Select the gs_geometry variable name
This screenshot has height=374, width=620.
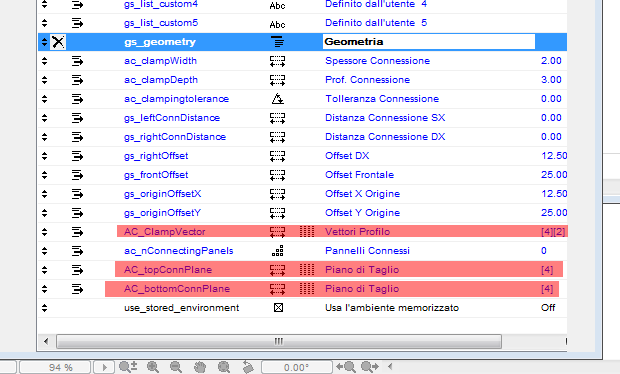160,42
